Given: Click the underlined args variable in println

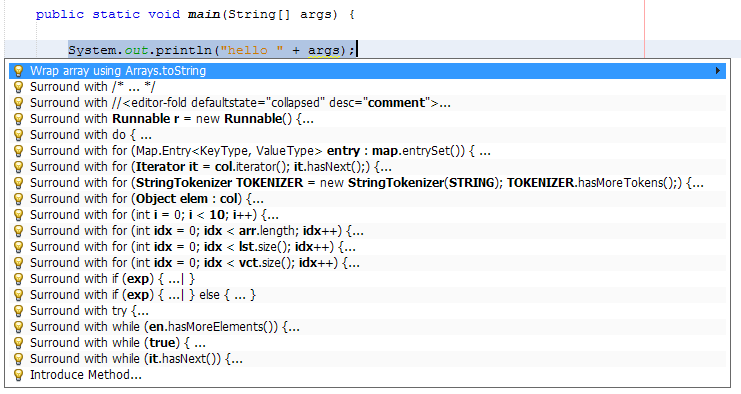Looking at the screenshot, I should (x=324, y=50).
